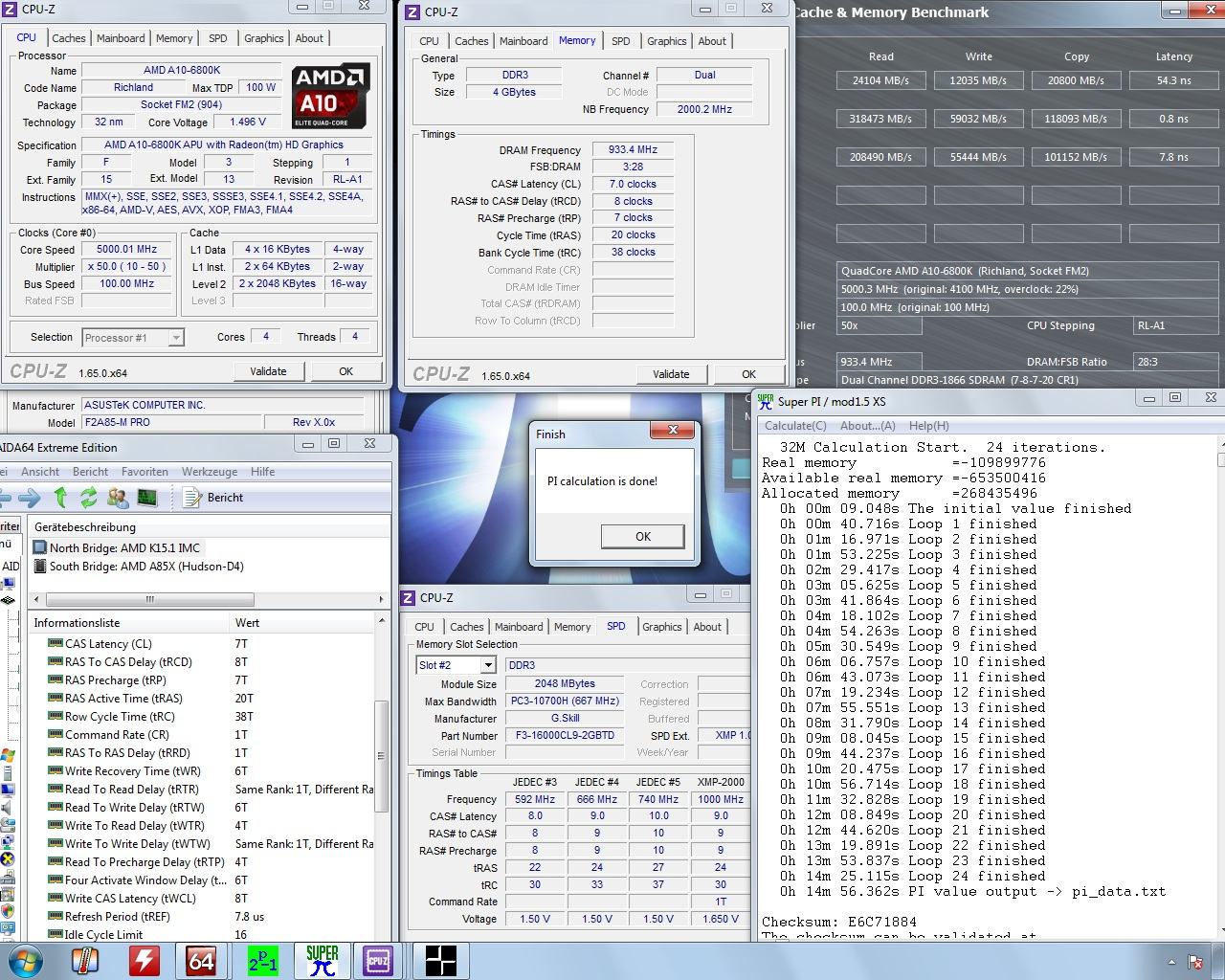Click the AIDA64 refresh icon

tap(89, 498)
